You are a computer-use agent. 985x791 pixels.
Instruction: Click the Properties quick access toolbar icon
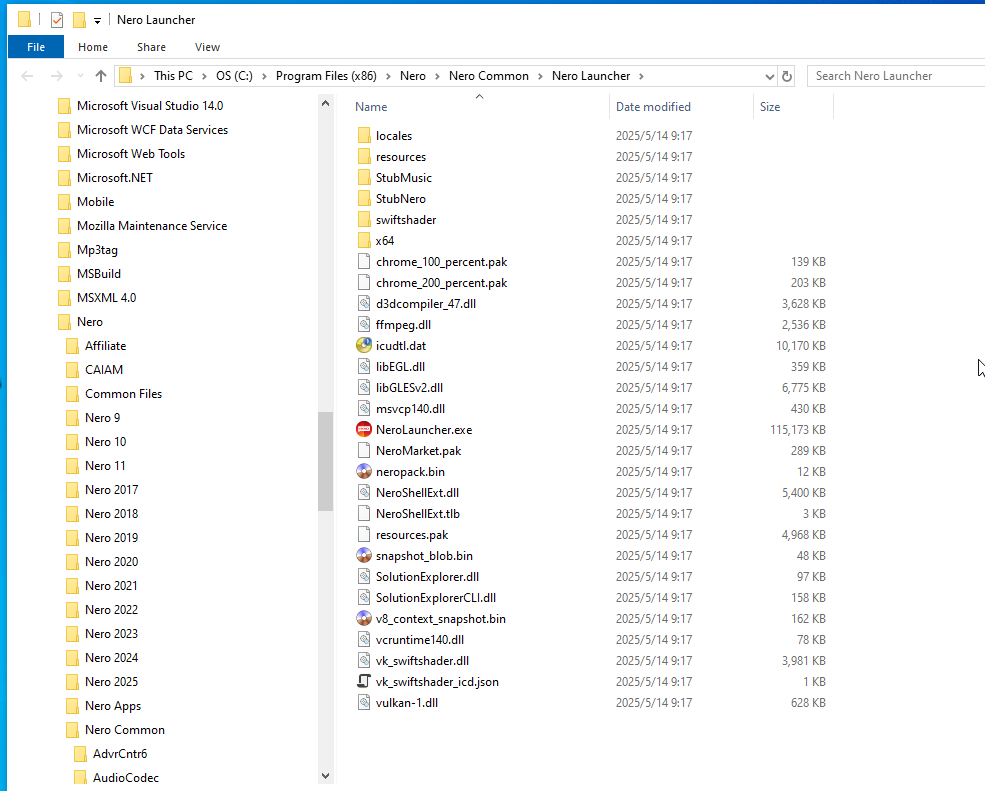click(x=57, y=20)
